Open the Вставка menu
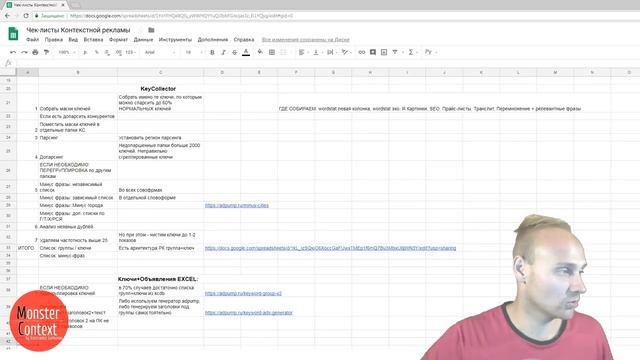 point(93,40)
